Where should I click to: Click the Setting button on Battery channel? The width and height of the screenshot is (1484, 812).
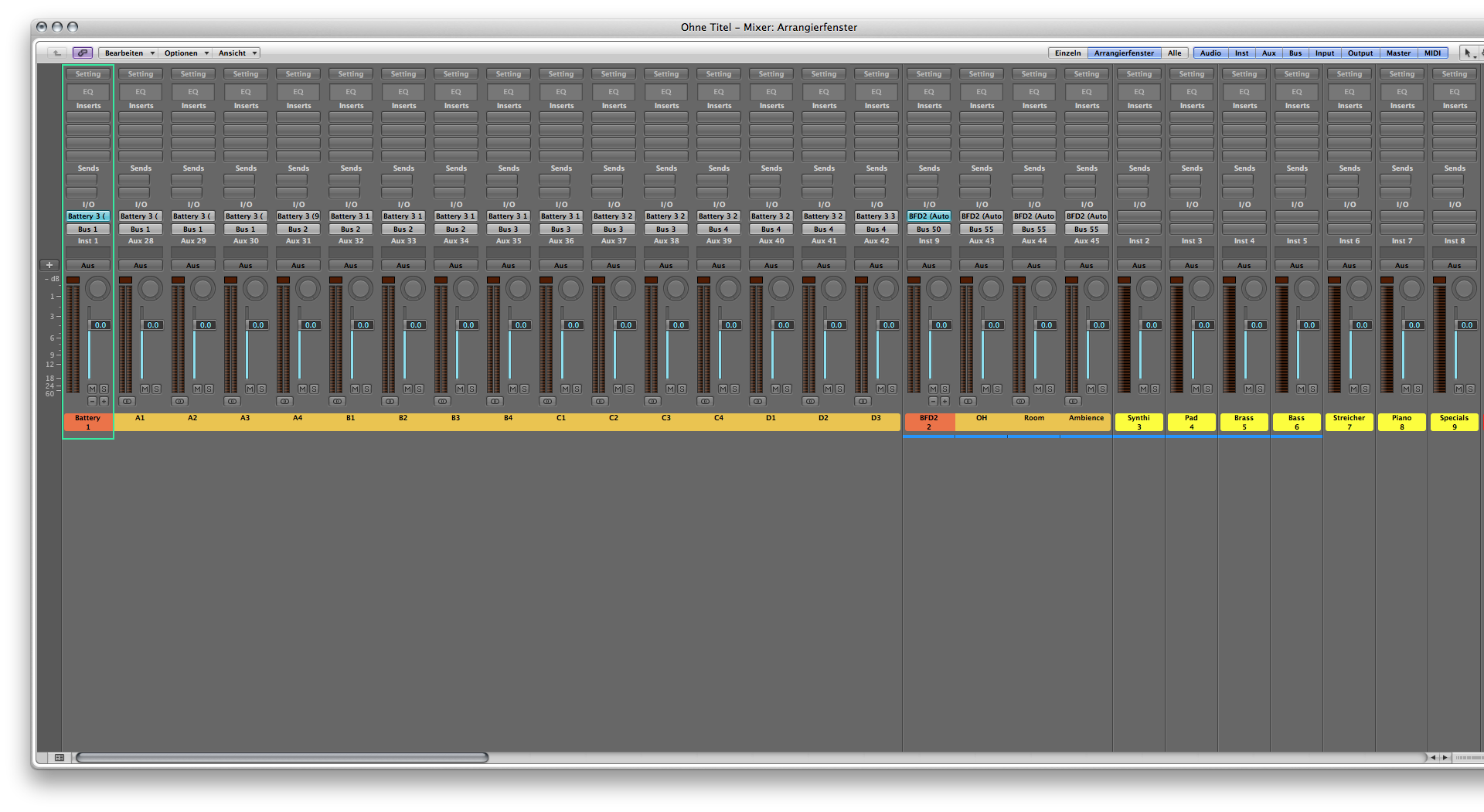tap(88, 74)
